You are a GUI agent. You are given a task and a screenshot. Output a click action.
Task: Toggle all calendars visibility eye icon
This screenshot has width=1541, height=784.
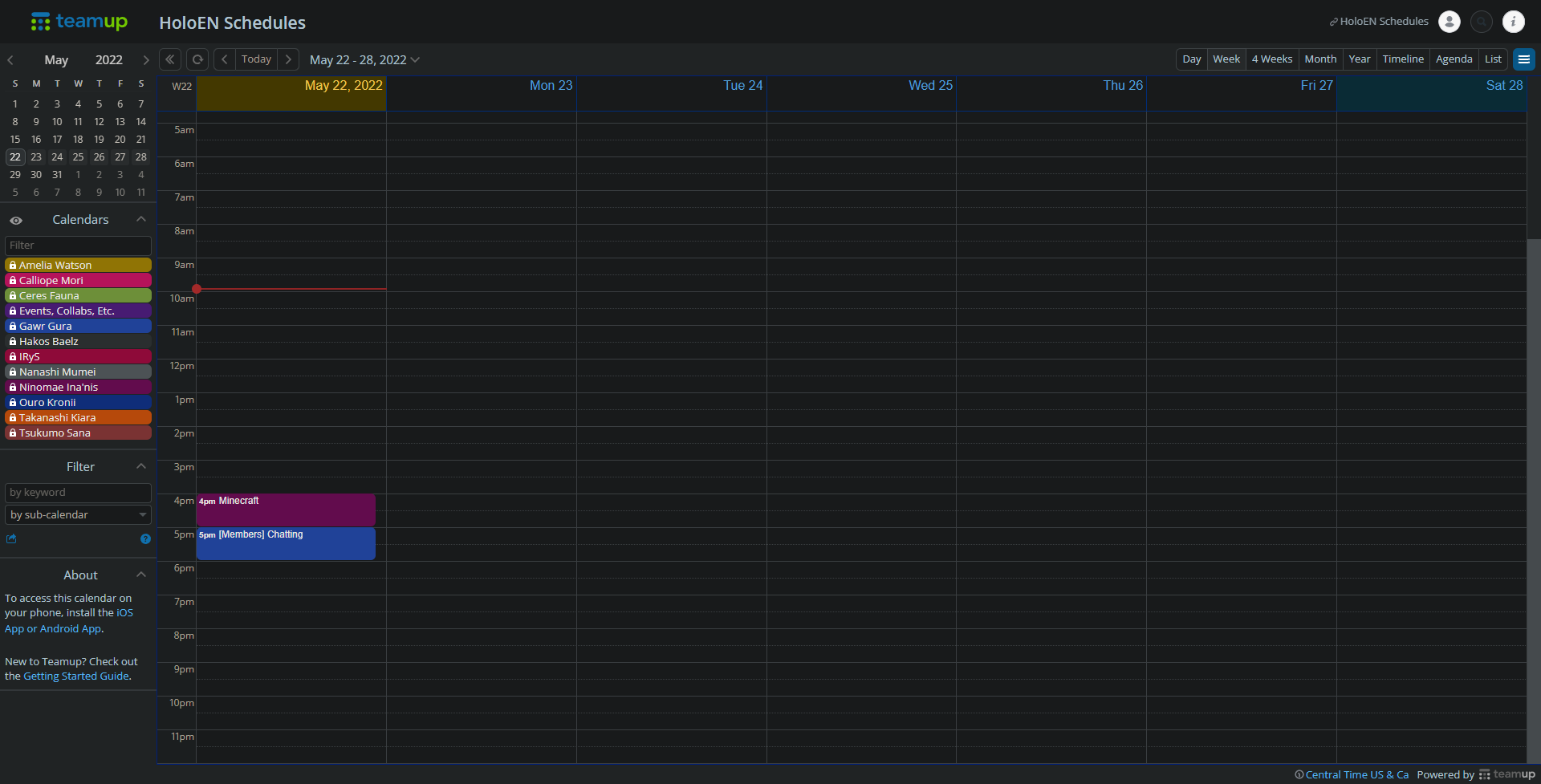(x=16, y=220)
